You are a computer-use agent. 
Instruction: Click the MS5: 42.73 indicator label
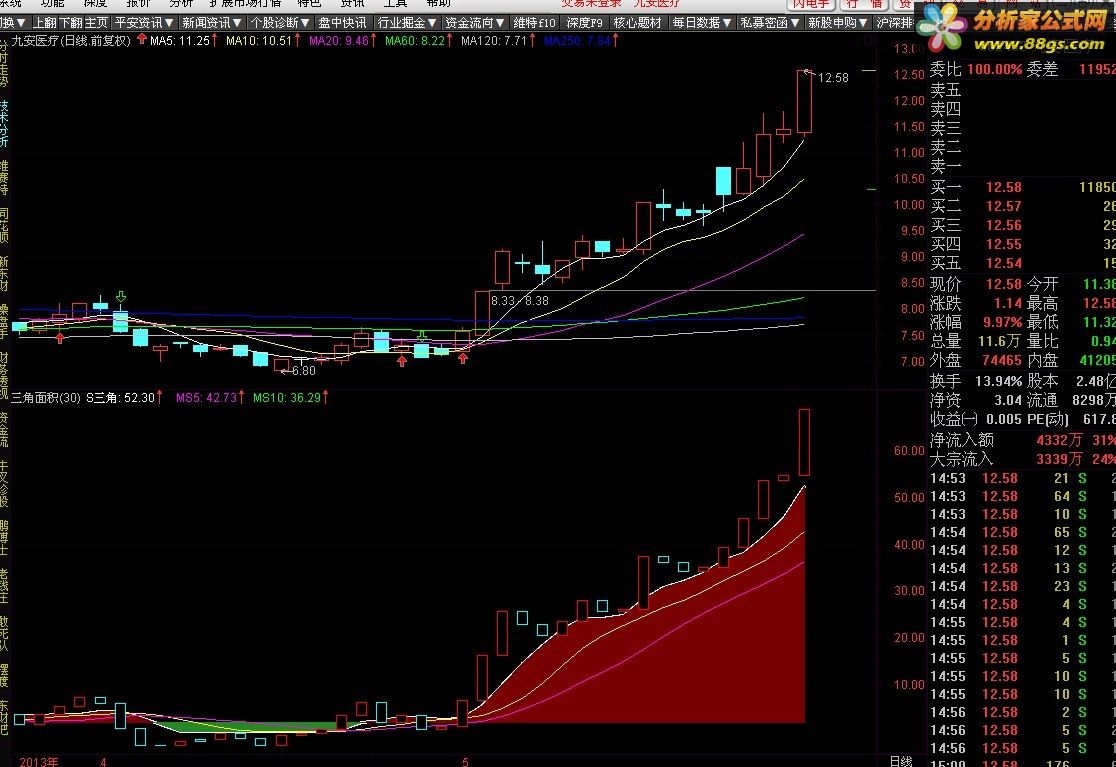206,398
